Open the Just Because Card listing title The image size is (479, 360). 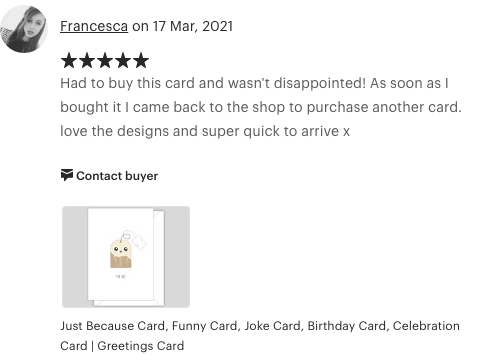(260, 336)
